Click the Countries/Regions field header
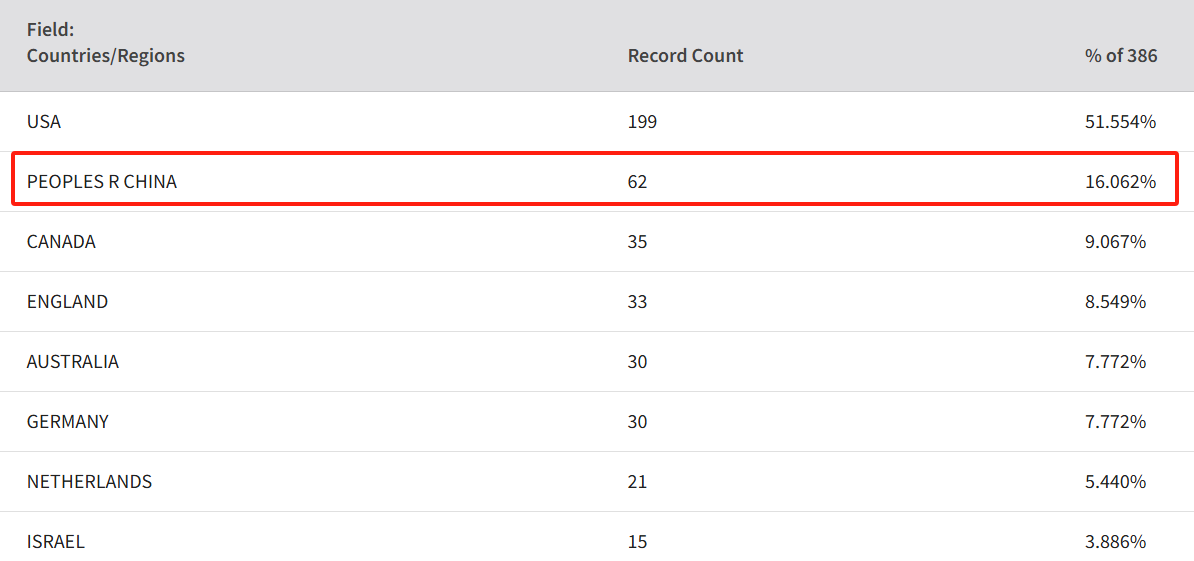Image resolution: width=1194 pixels, height=561 pixels. point(105,43)
